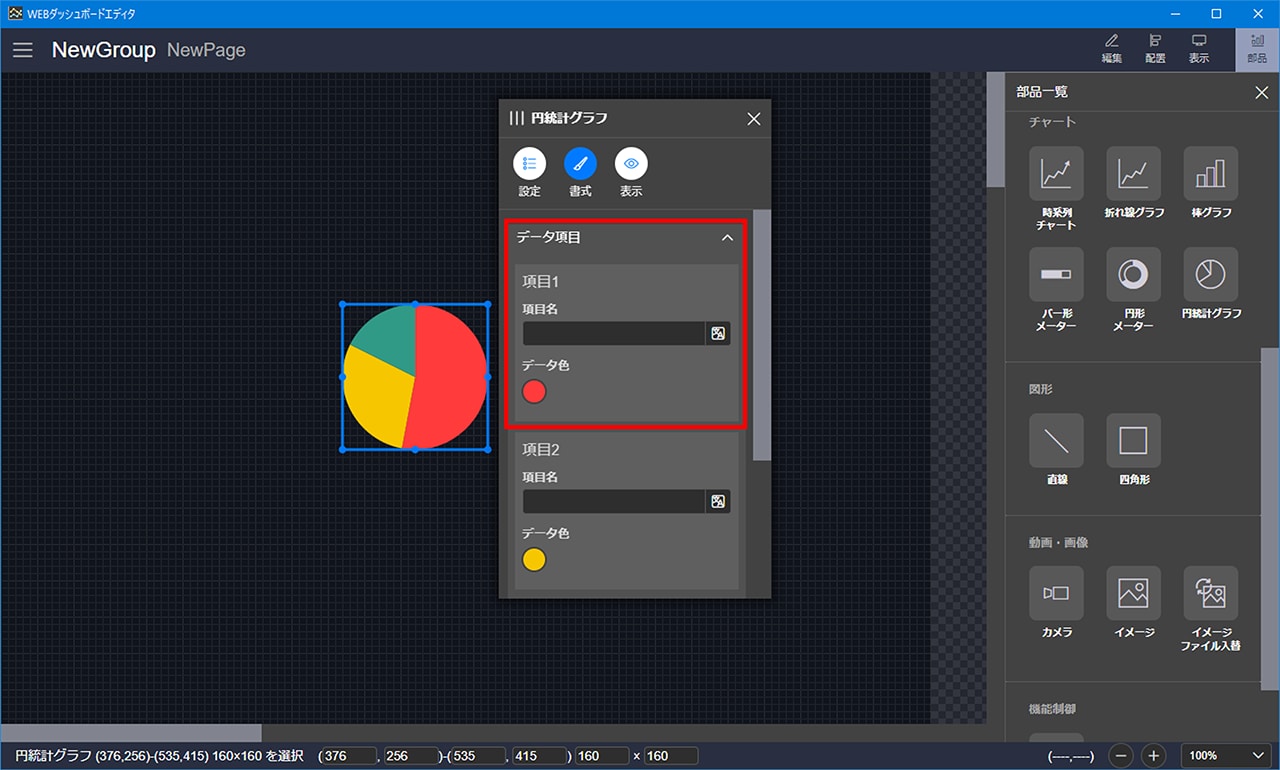
Task: Collapse the データ項目 section
Action: click(x=727, y=238)
